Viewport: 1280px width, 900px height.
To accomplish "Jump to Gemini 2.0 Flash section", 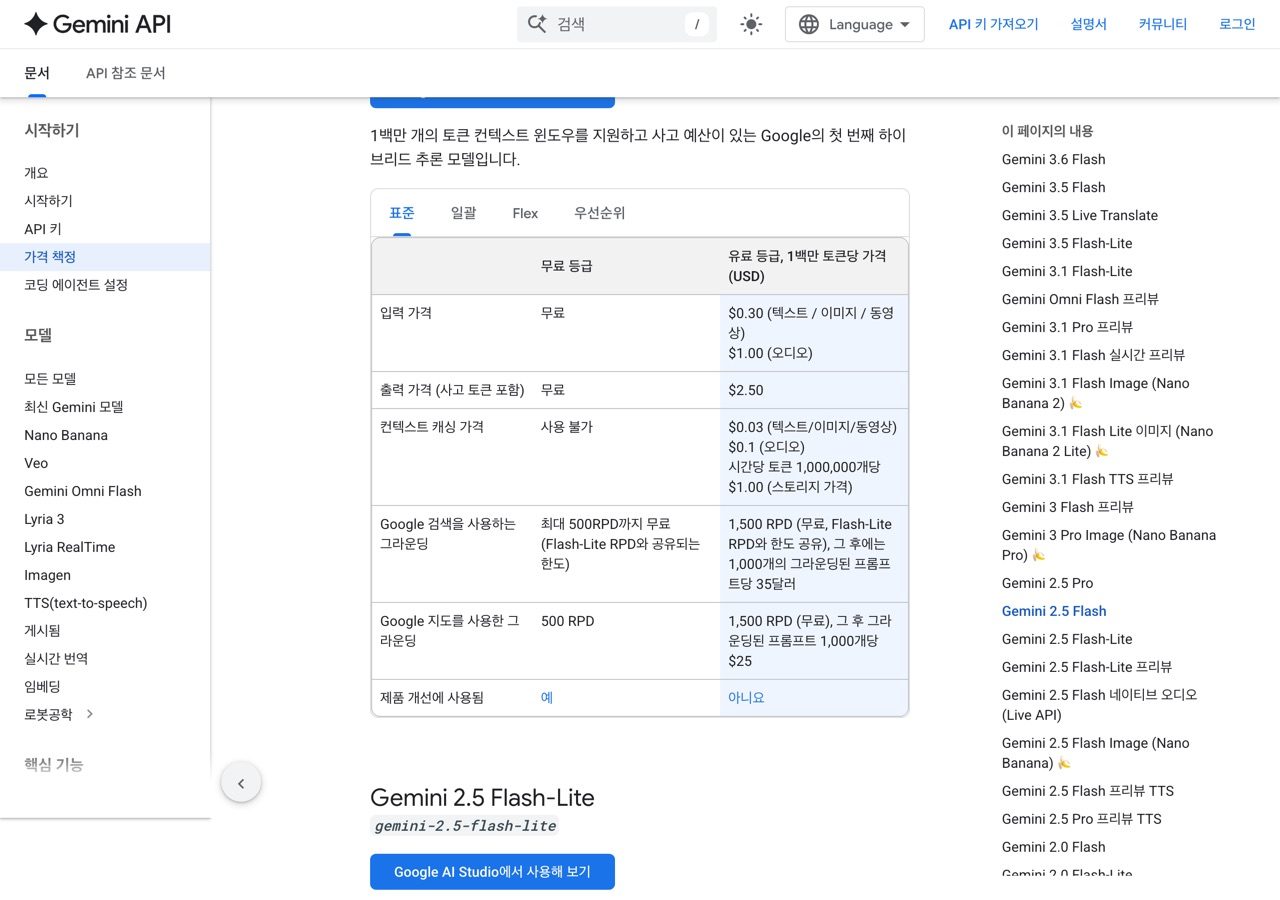I will (x=1054, y=847).
